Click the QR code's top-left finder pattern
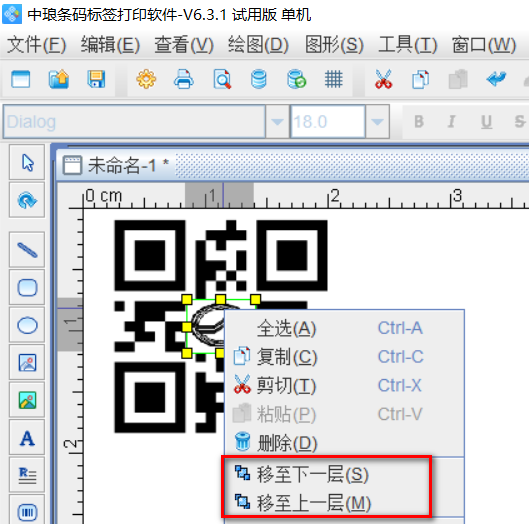529x524 pixels. tap(150, 255)
